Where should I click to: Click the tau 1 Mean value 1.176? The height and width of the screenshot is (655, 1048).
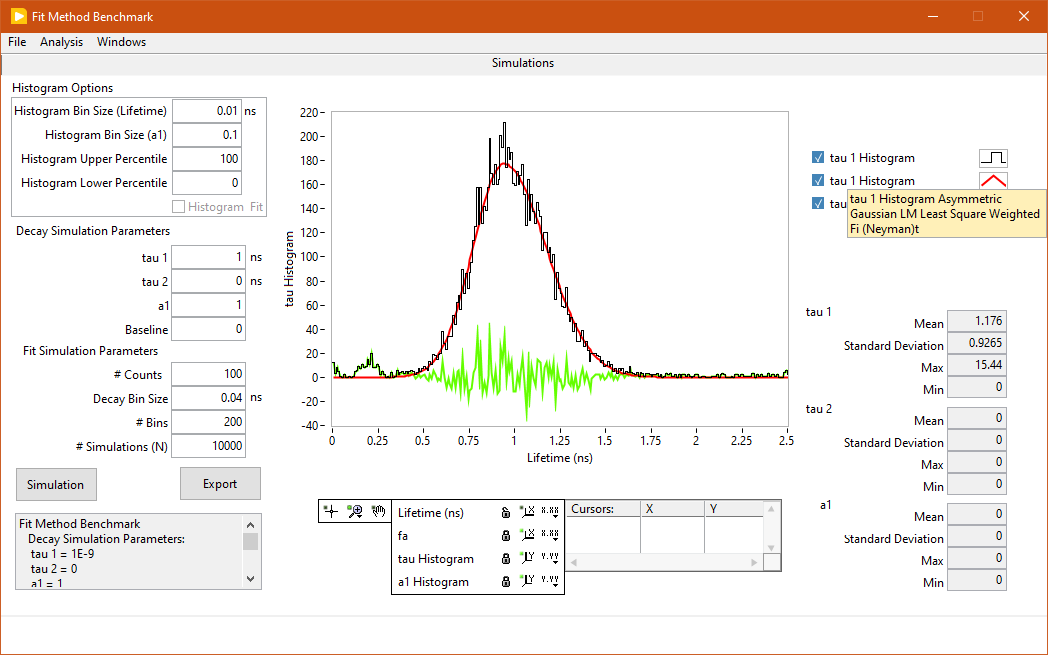(x=976, y=321)
